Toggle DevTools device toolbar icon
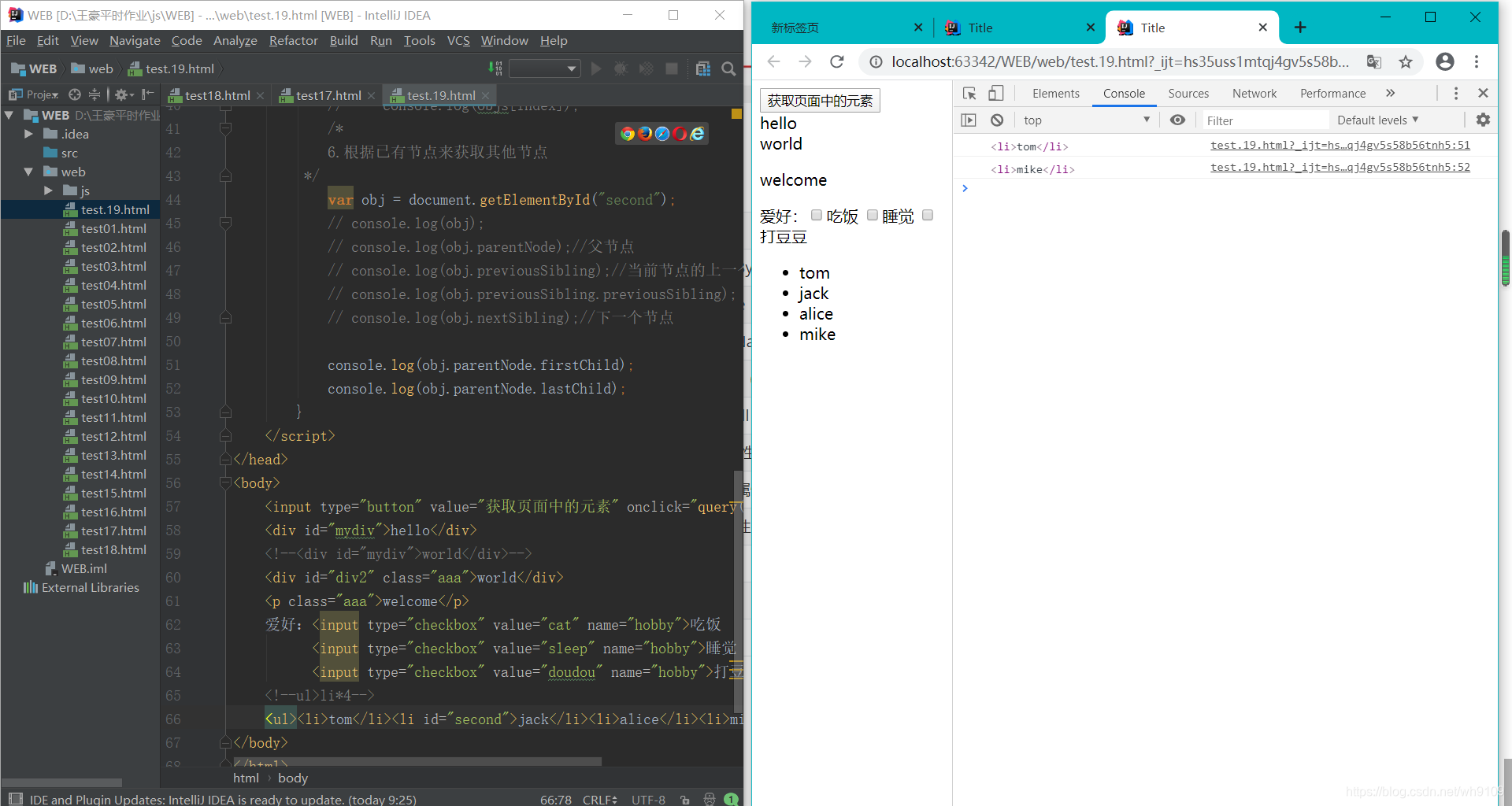The image size is (1512, 806). click(996, 93)
